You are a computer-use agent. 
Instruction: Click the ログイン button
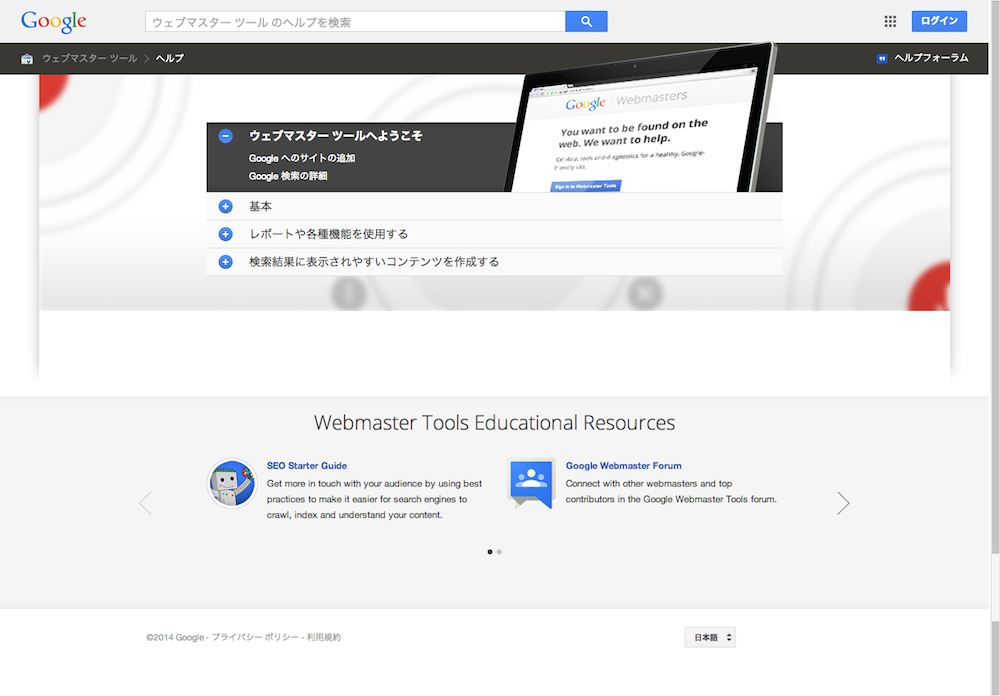[938, 21]
